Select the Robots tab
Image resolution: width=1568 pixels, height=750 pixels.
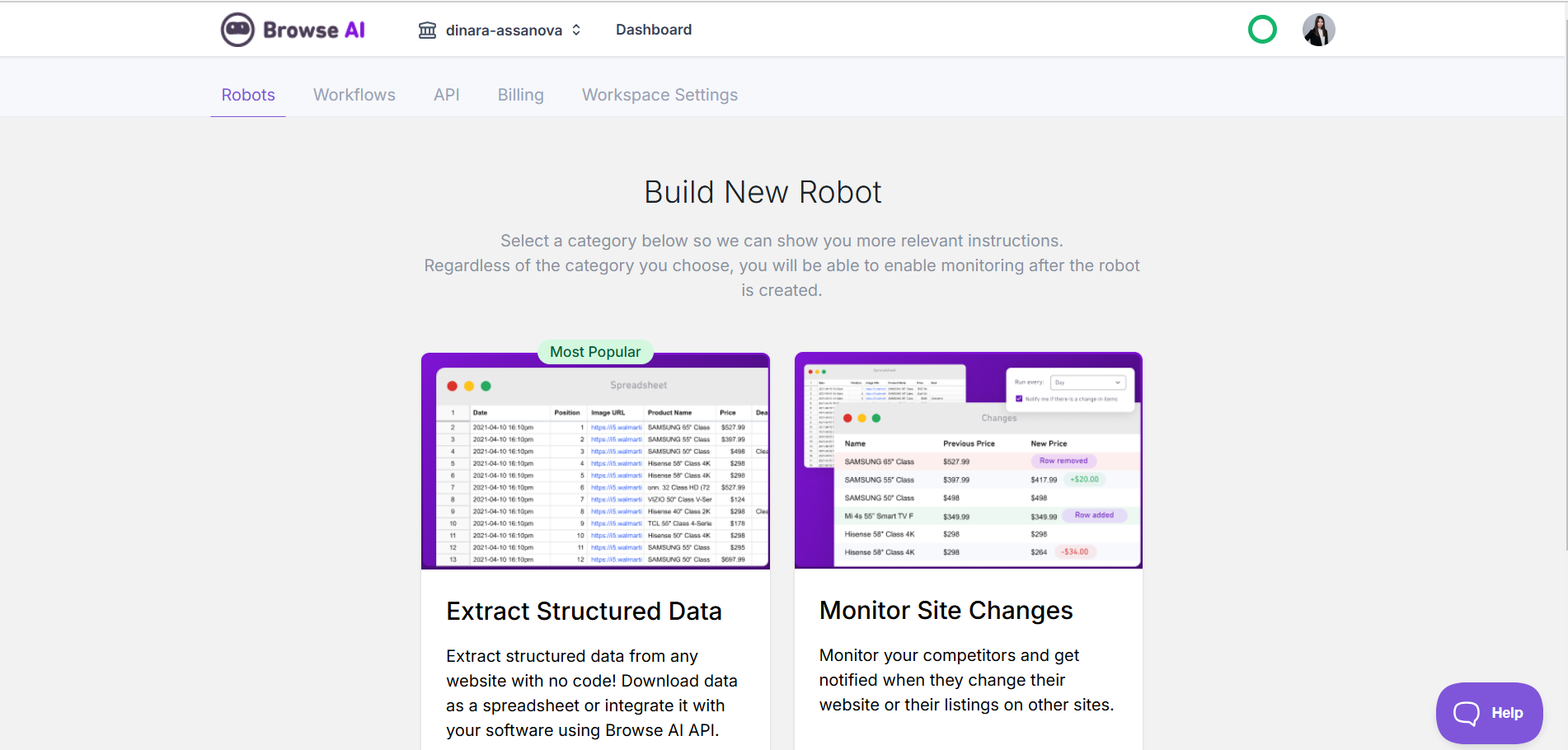point(247,95)
